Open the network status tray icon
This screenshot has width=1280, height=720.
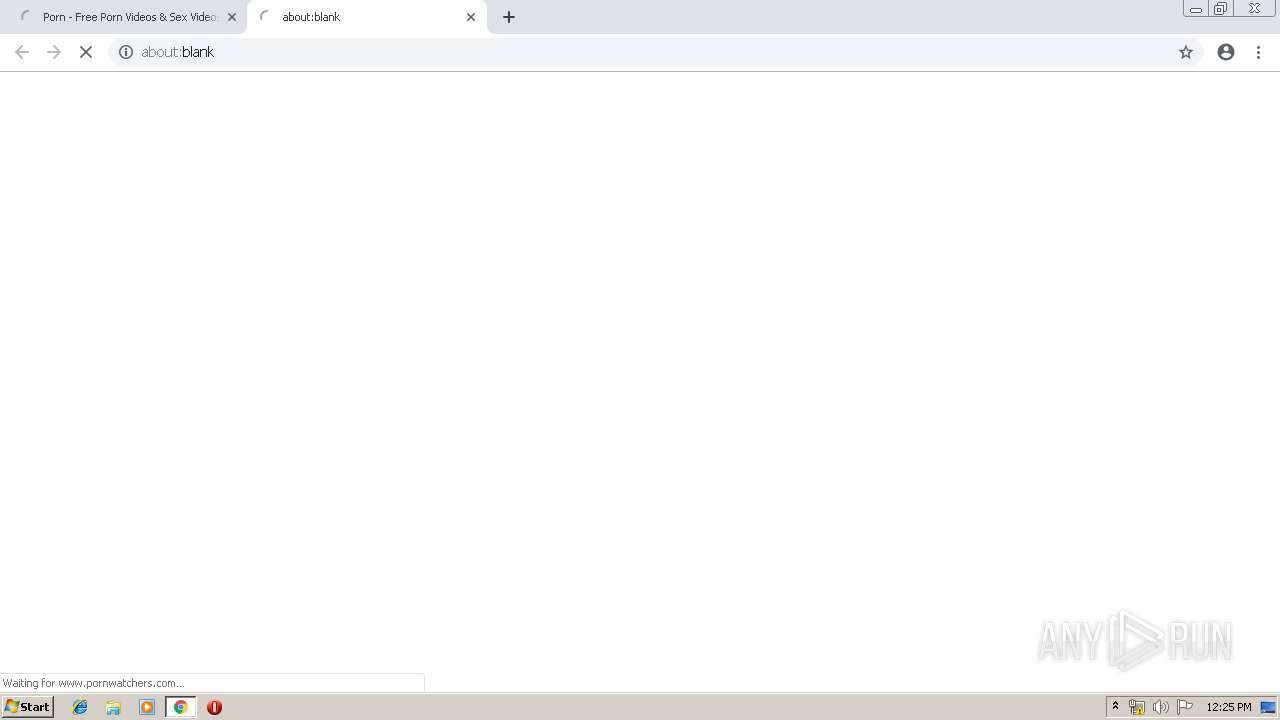pos(1137,707)
